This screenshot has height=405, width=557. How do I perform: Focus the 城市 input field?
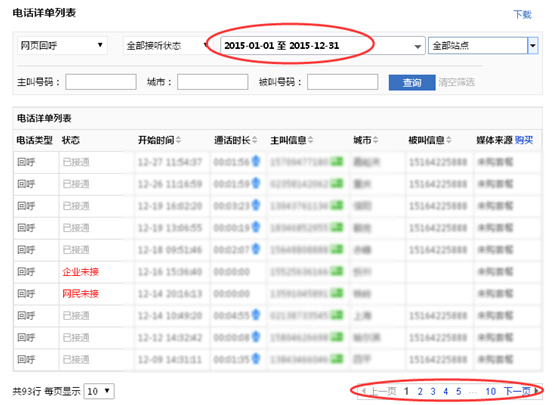point(212,82)
